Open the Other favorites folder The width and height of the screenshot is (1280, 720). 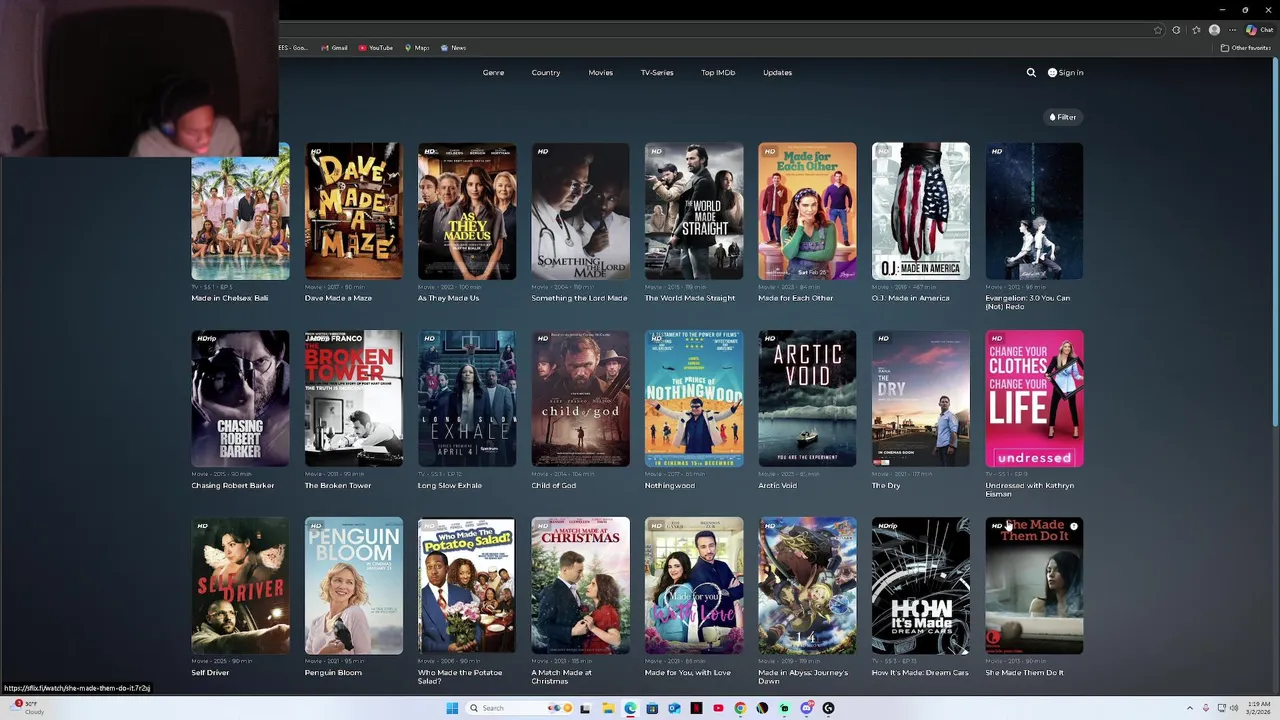pos(1246,48)
